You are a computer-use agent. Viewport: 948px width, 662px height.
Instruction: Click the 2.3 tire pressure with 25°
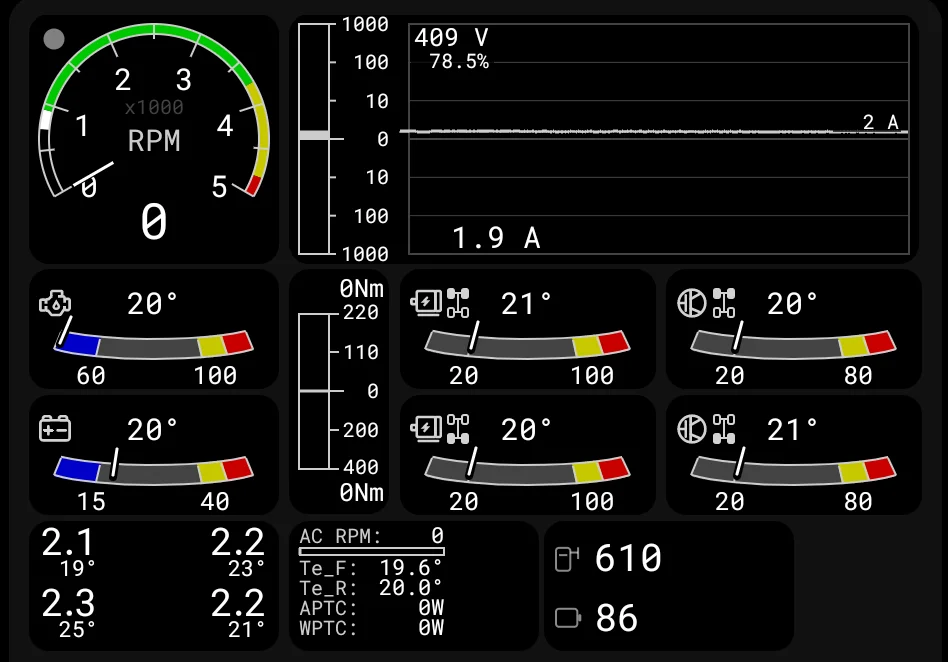pyautogui.click(x=68, y=613)
